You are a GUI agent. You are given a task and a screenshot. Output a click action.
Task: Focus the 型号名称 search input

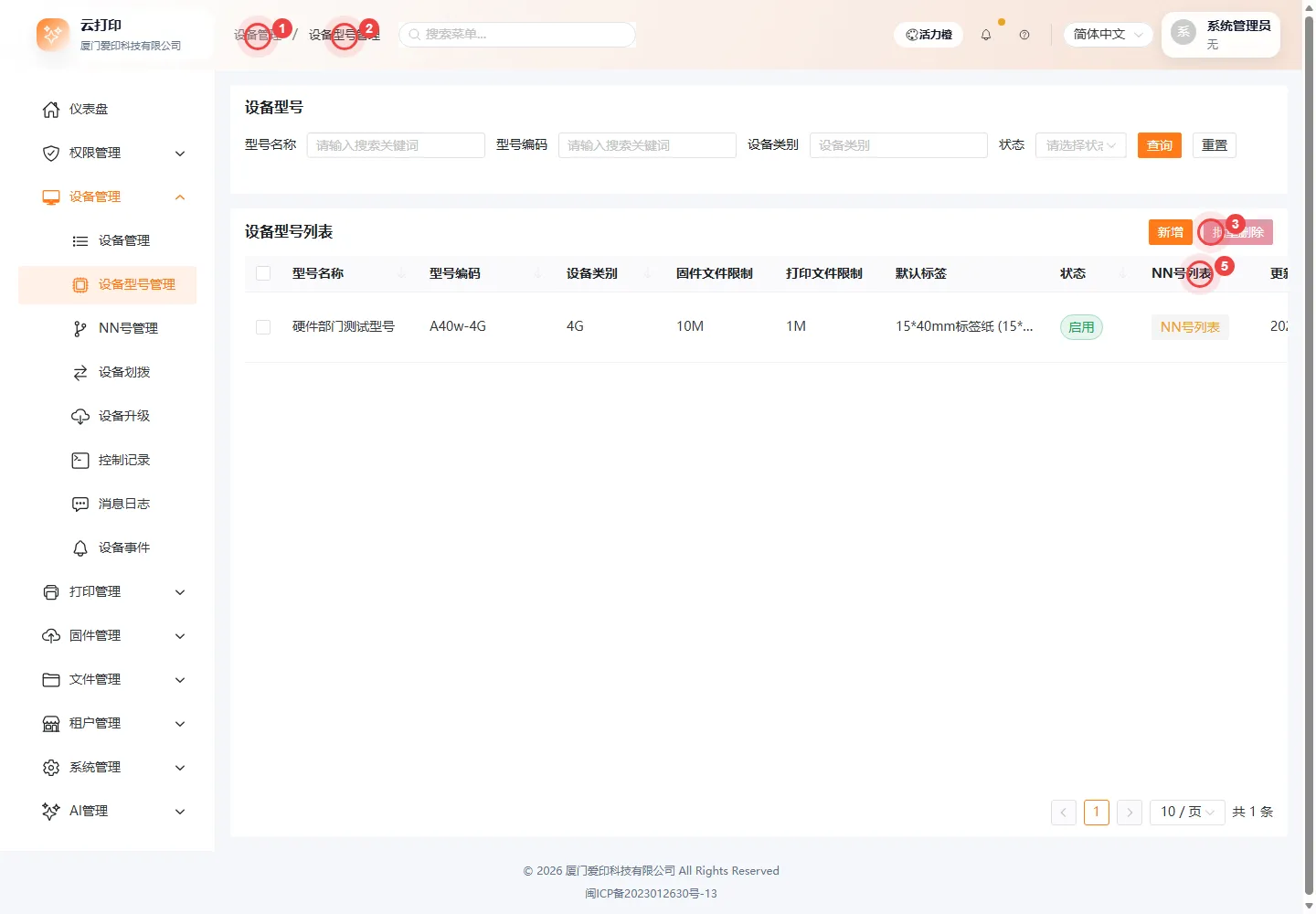tap(396, 145)
